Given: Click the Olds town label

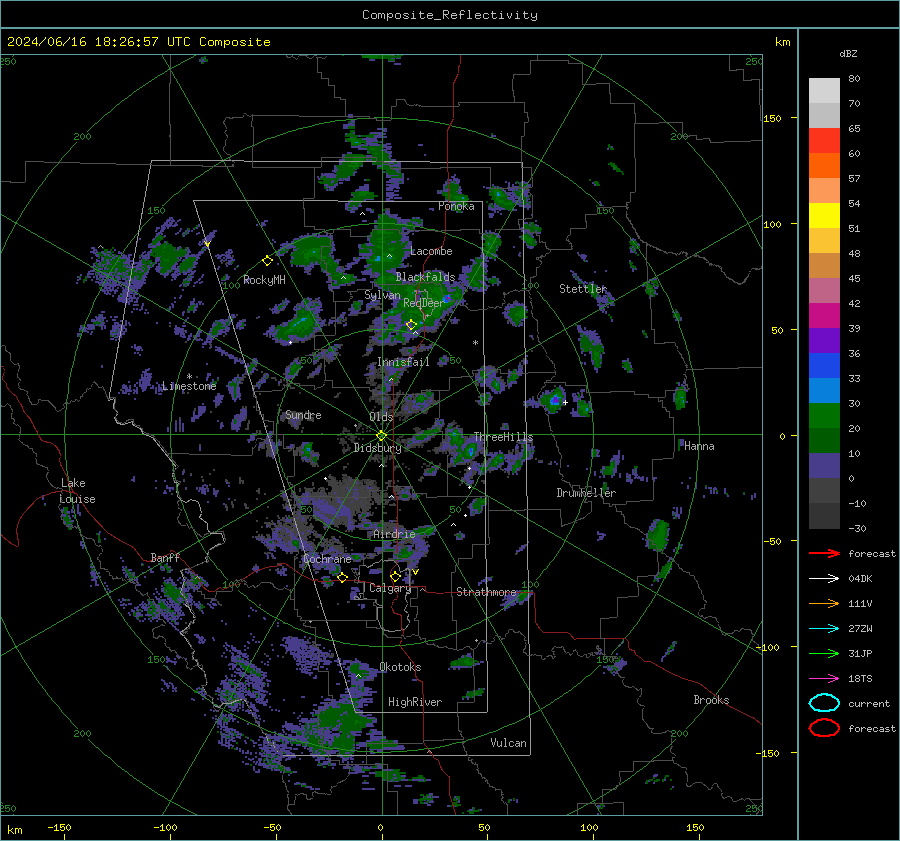Looking at the screenshot, I should click(381, 417).
